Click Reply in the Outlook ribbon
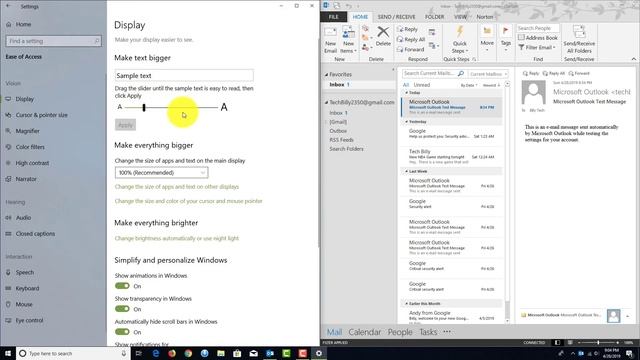Screen dimensions: 640x360 coord(407,29)
